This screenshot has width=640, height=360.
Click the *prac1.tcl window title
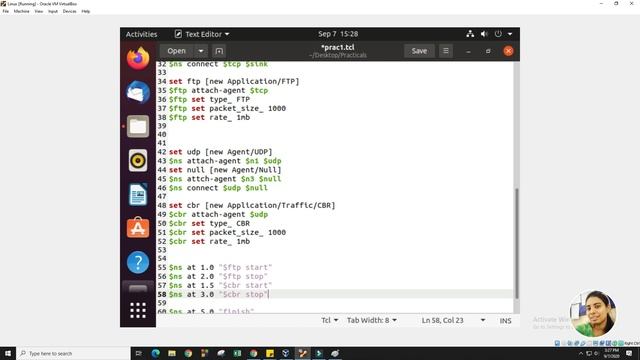(338, 47)
